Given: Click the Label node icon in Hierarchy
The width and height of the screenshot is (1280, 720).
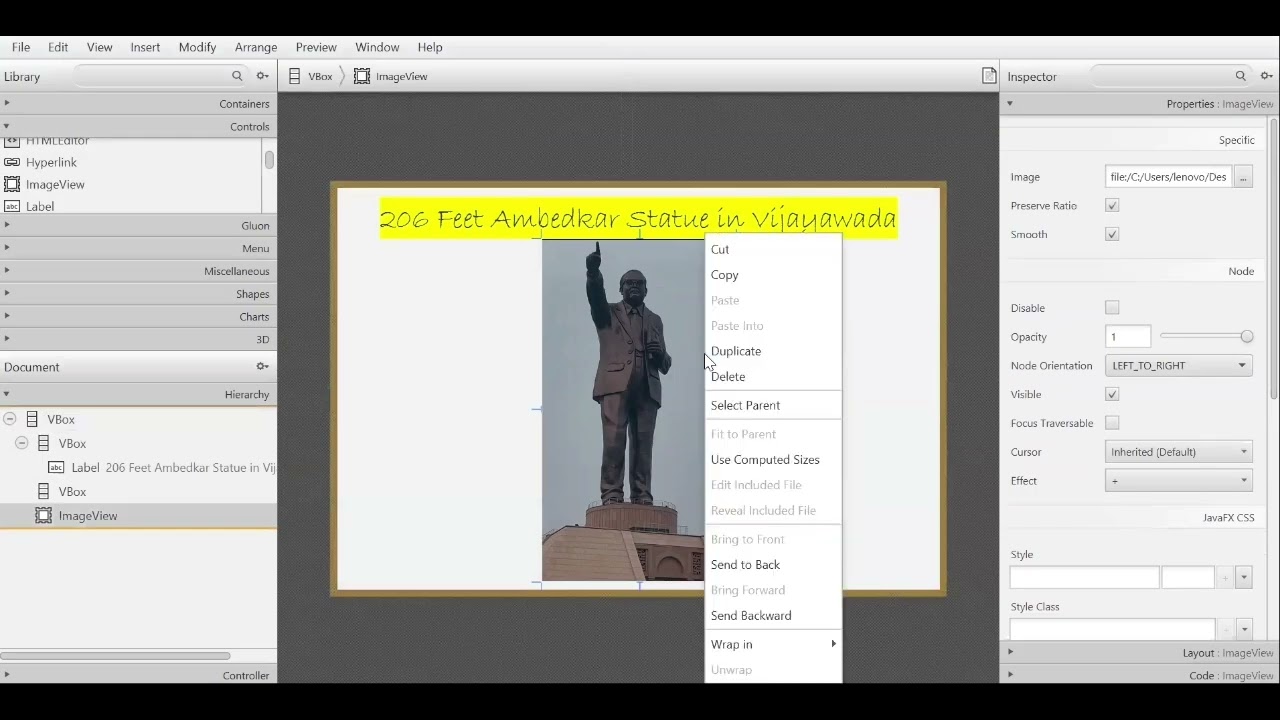Looking at the screenshot, I should tap(56, 467).
